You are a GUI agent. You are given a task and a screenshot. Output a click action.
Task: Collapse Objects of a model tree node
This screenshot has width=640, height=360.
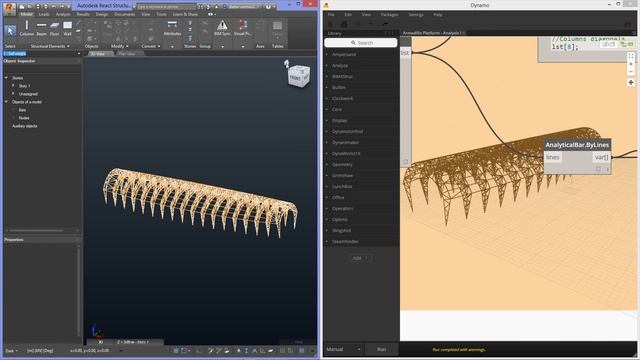click(x=6, y=102)
